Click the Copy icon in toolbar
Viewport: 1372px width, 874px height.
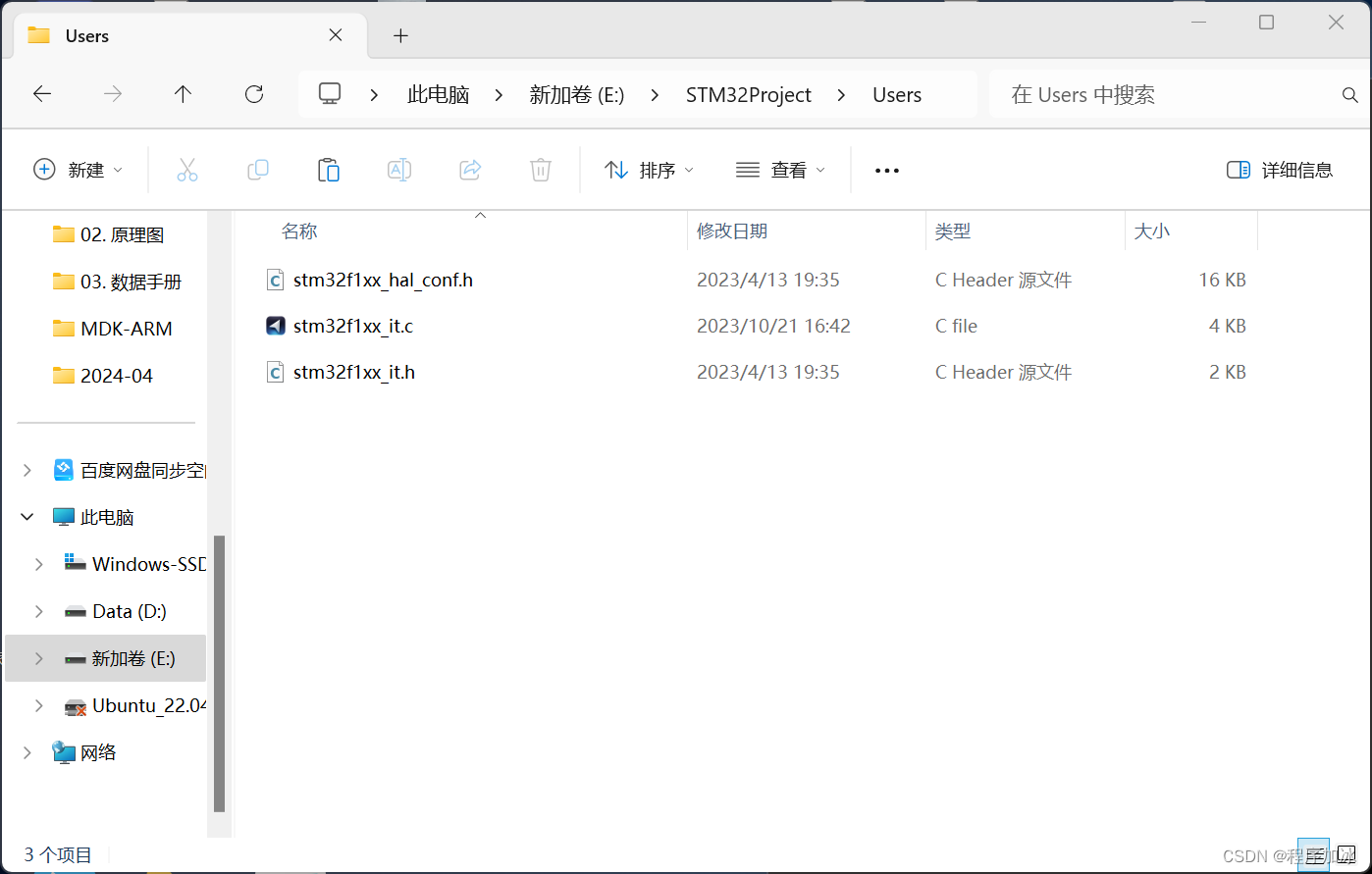coord(258,170)
